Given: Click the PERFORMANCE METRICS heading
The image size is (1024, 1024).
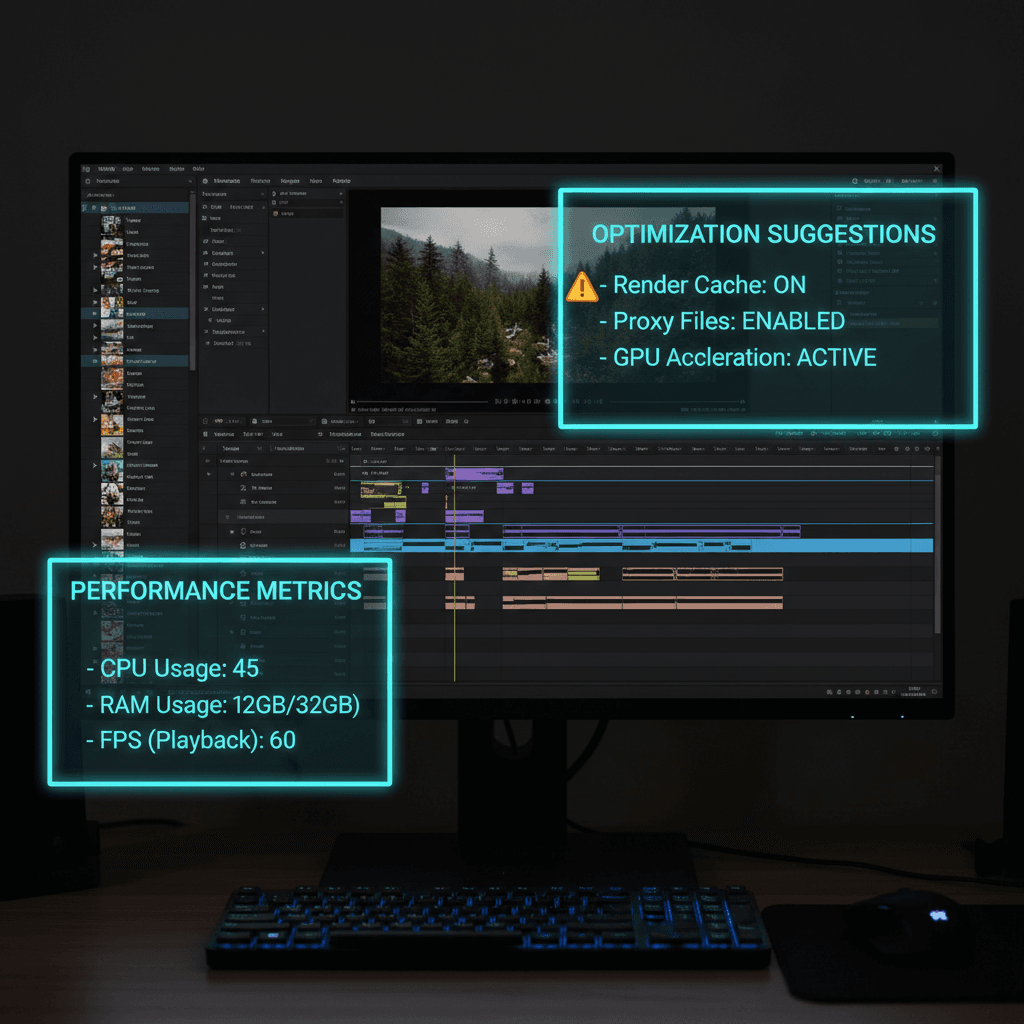Looking at the screenshot, I should [x=216, y=591].
